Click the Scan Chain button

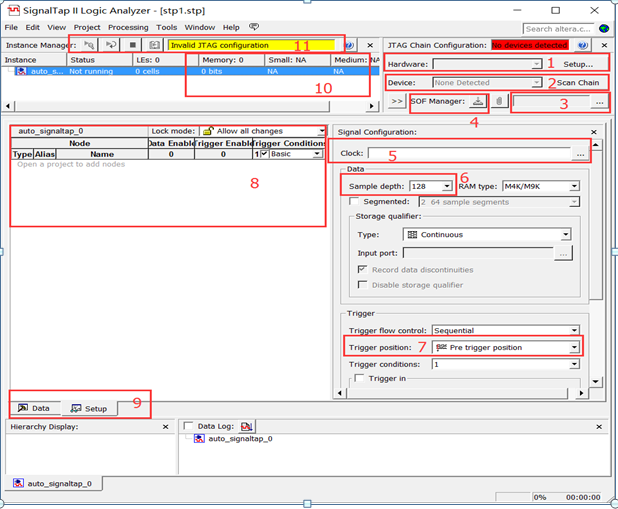[x=578, y=83]
